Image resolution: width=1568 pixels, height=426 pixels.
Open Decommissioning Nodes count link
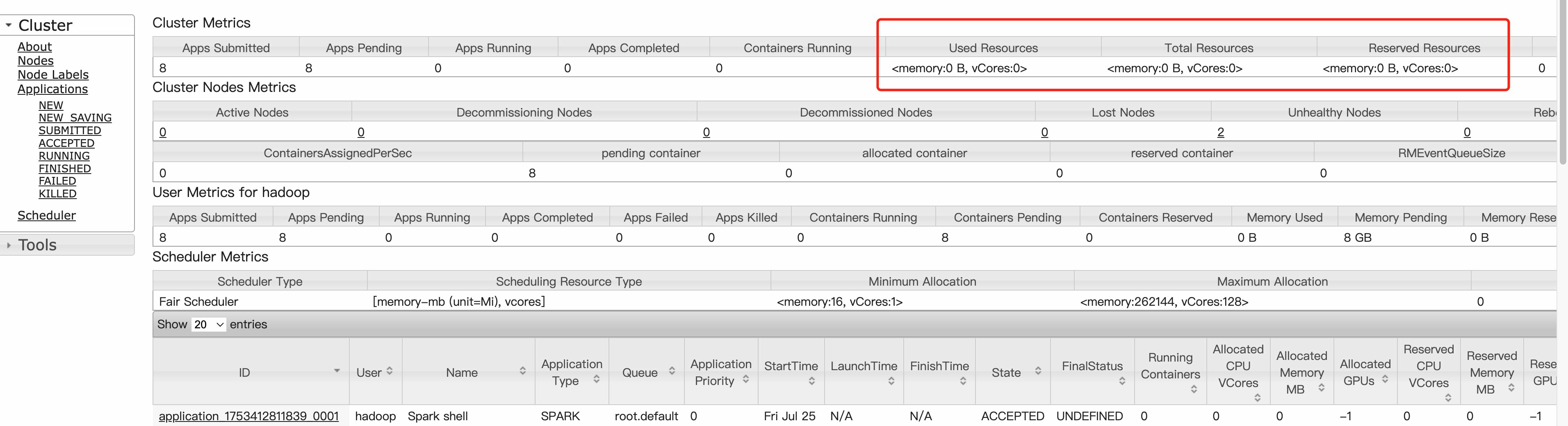(361, 132)
